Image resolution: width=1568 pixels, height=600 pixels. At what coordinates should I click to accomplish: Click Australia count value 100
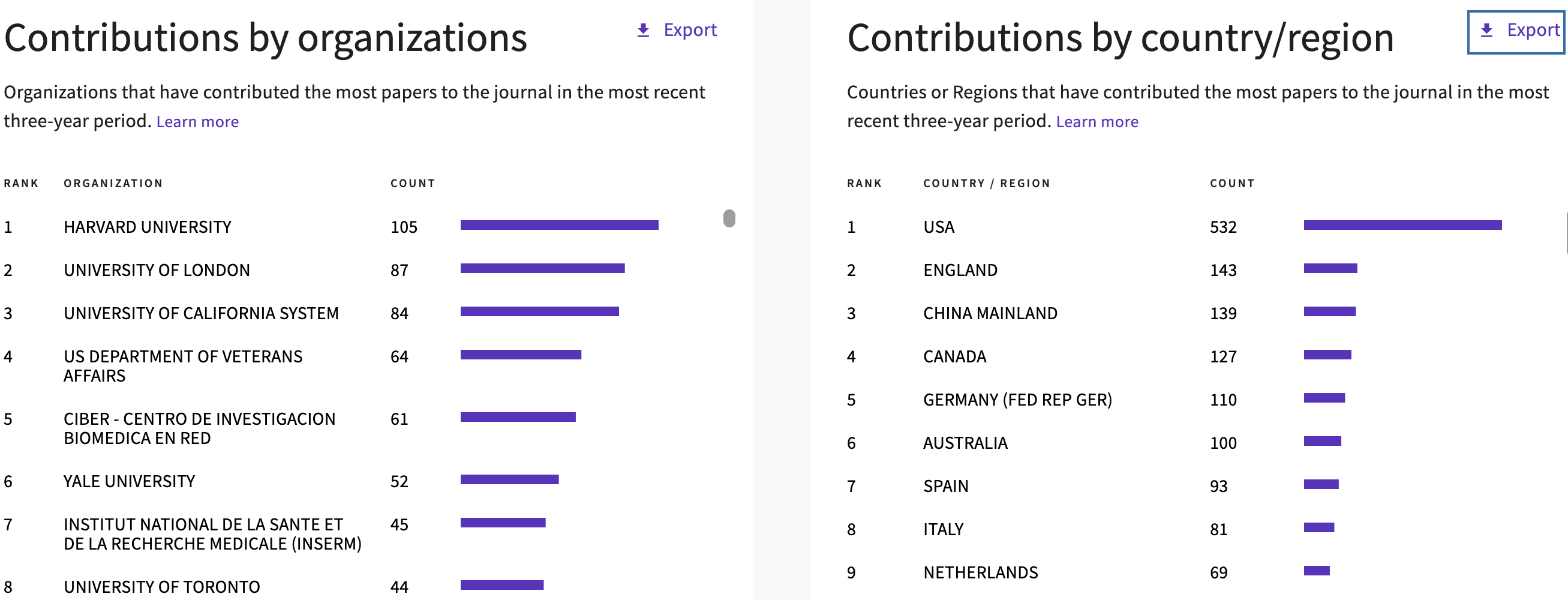pyautogui.click(x=1223, y=443)
